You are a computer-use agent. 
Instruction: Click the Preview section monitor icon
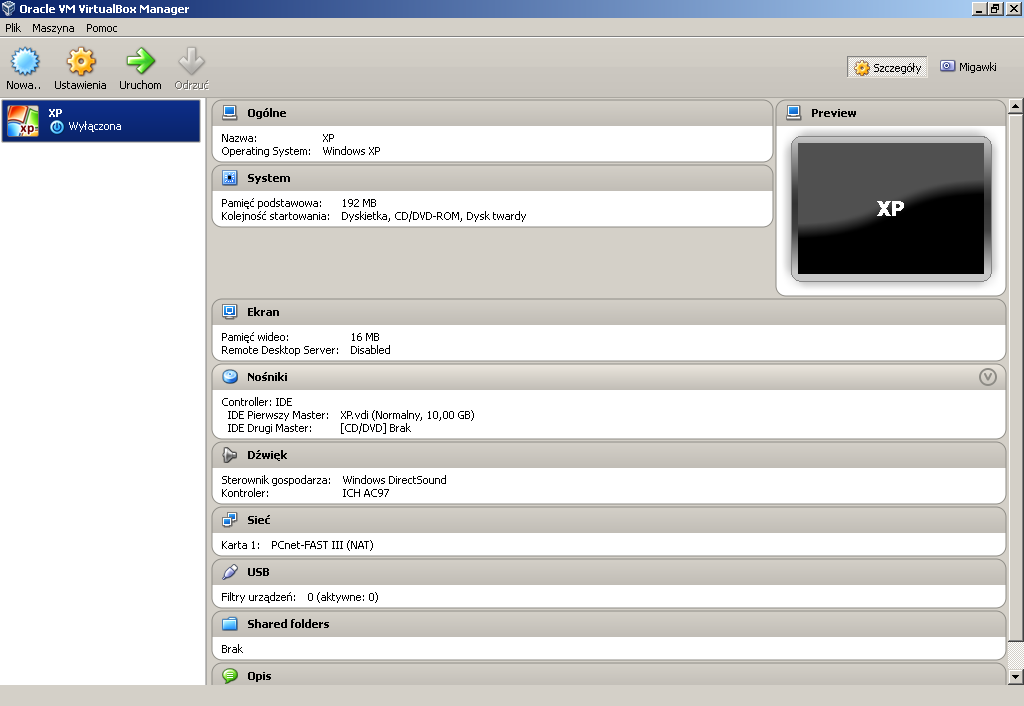tap(793, 113)
